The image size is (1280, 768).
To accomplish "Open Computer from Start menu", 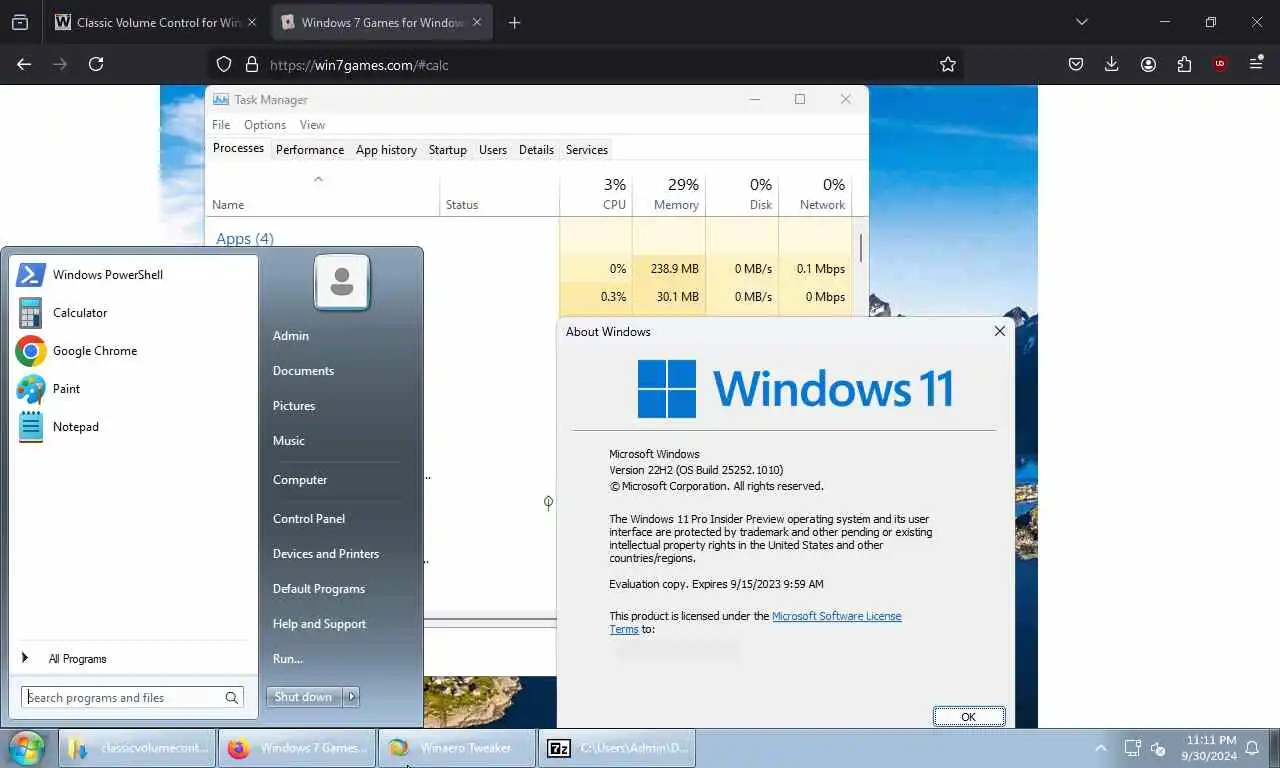I will pyautogui.click(x=300, y=480).
